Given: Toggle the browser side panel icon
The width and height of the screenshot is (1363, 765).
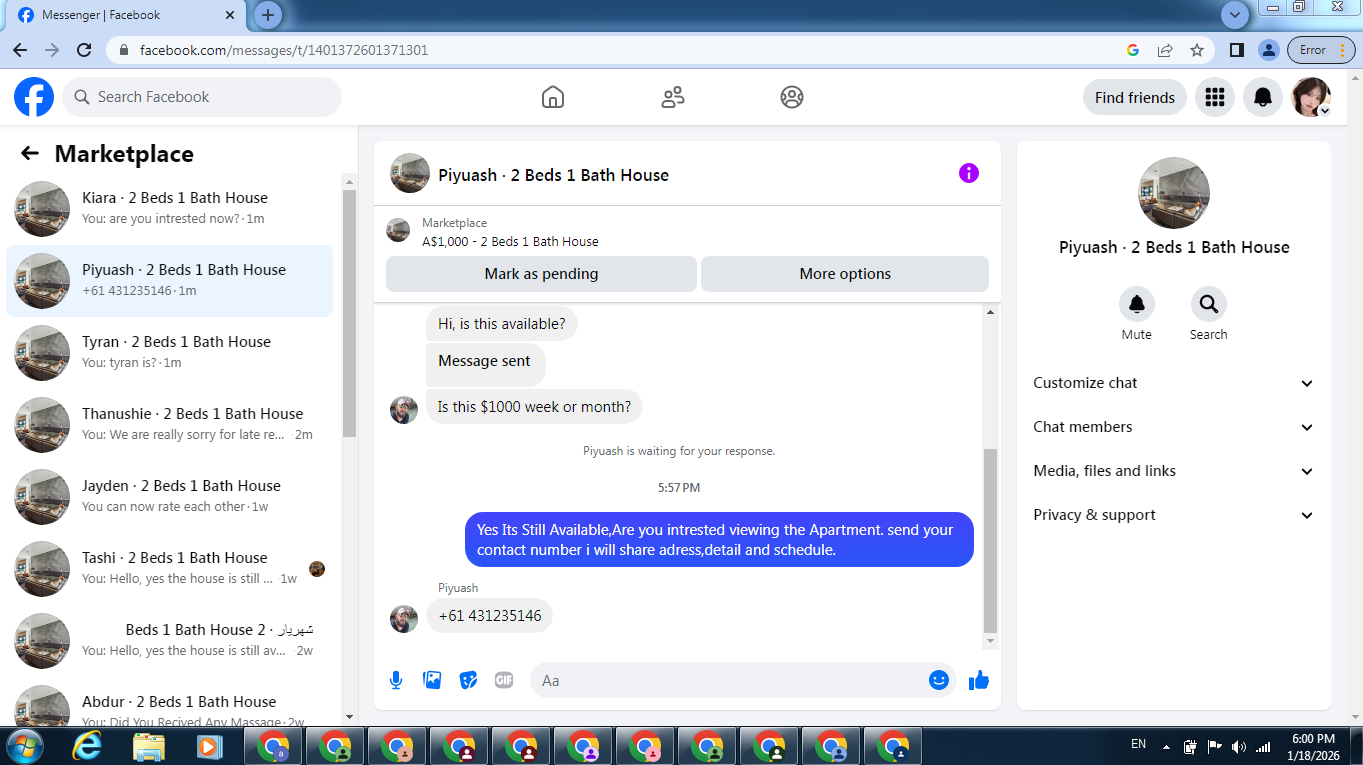Looking at the screenshot, I should point(1237,50).
